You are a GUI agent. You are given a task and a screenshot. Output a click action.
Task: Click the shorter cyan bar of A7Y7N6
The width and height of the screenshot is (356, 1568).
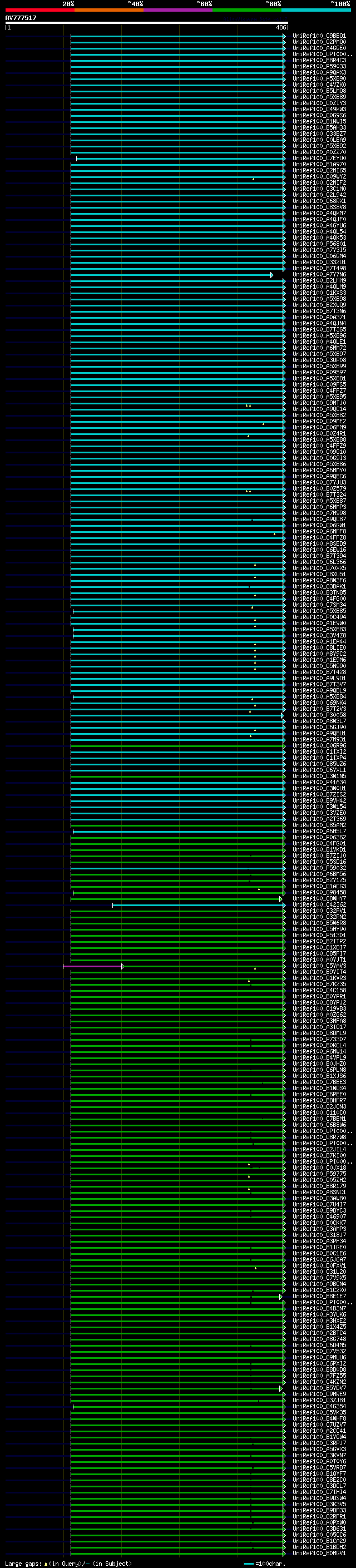pyautogui.click(x=172, y=275)
